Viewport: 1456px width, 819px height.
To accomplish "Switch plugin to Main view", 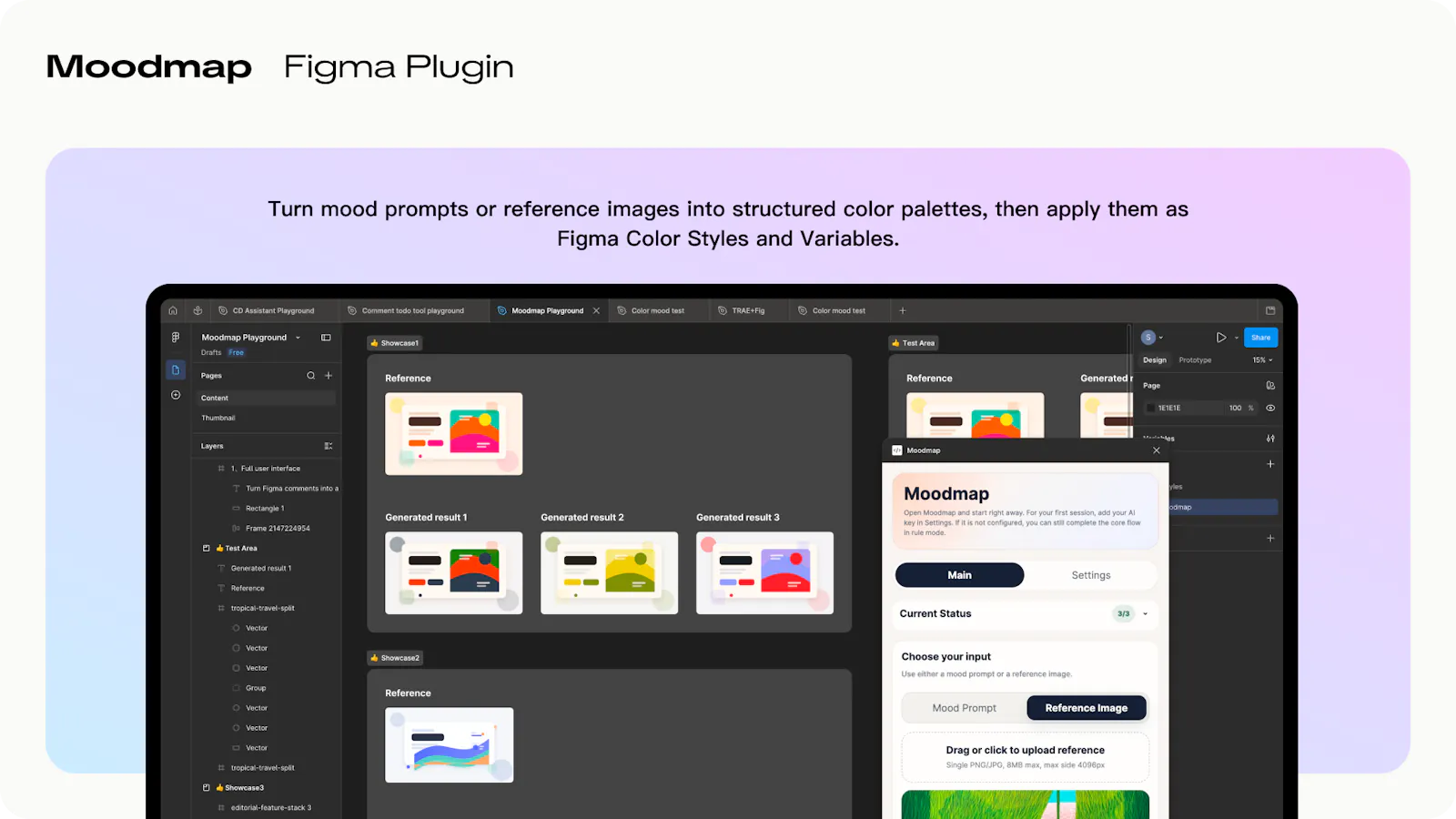I will [960, 575].
